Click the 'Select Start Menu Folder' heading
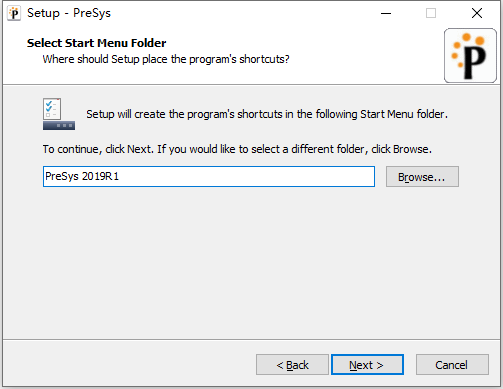The image size is (503, 389). click(x=97, y=43)
